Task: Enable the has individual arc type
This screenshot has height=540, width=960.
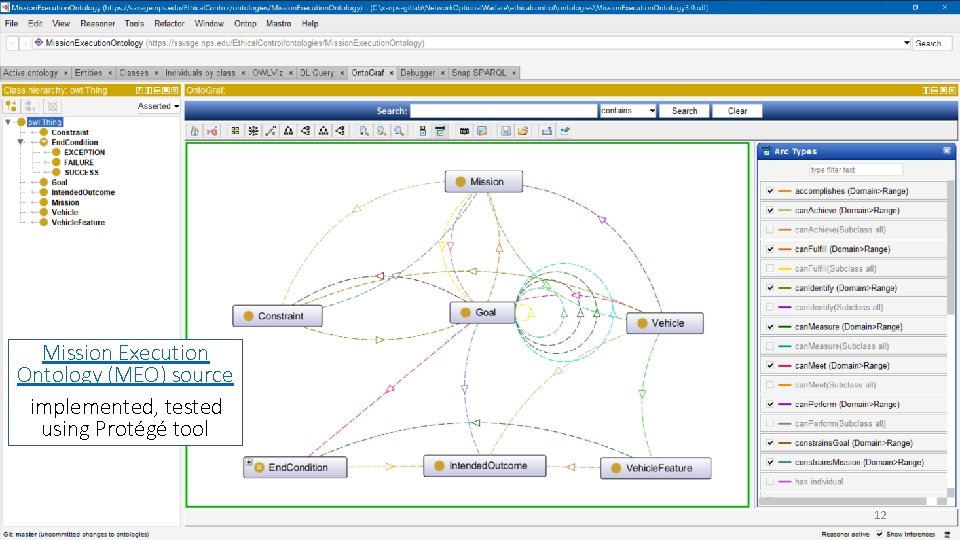Action: coord(770,482)
